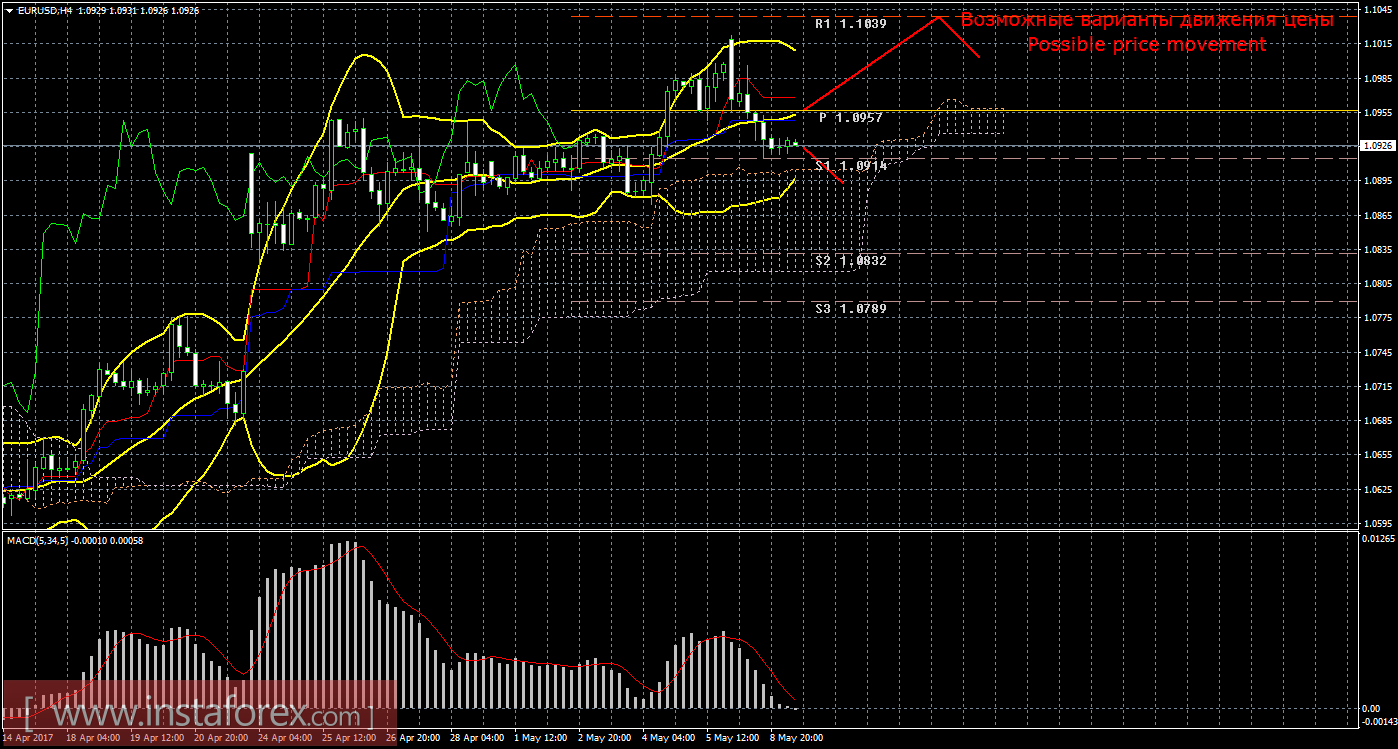Click the 1.0625 price axis value
The image size is (1398, 749).
click(1378, 489)
